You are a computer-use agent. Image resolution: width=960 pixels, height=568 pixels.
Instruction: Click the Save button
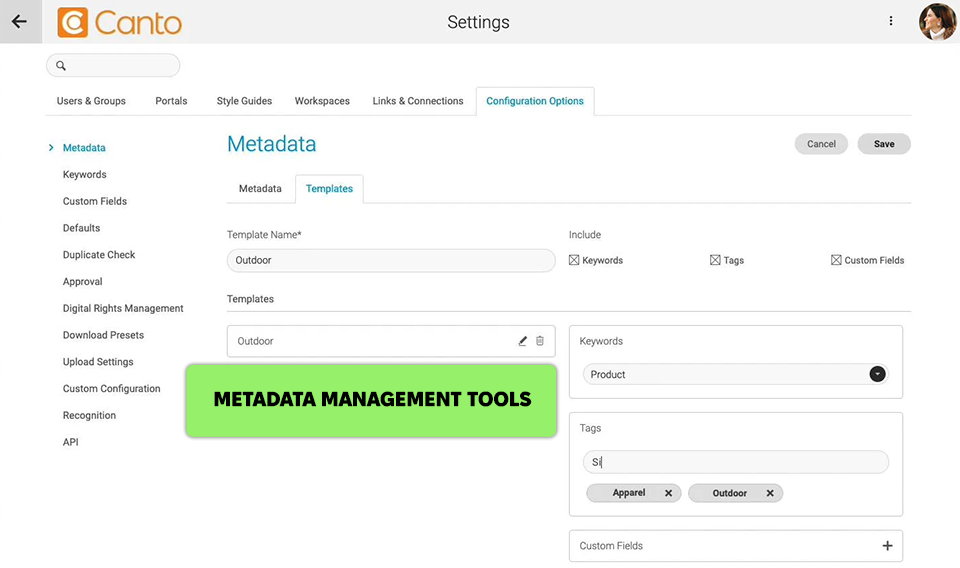coord(884,144)
